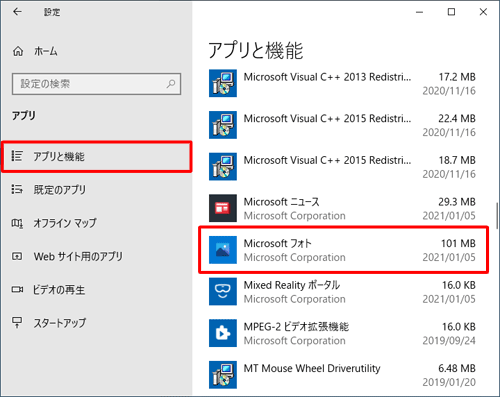Click the Microsoft ニュース app icon
The width and height of the screenshot is (500, 397).
[x=223, y=208]
